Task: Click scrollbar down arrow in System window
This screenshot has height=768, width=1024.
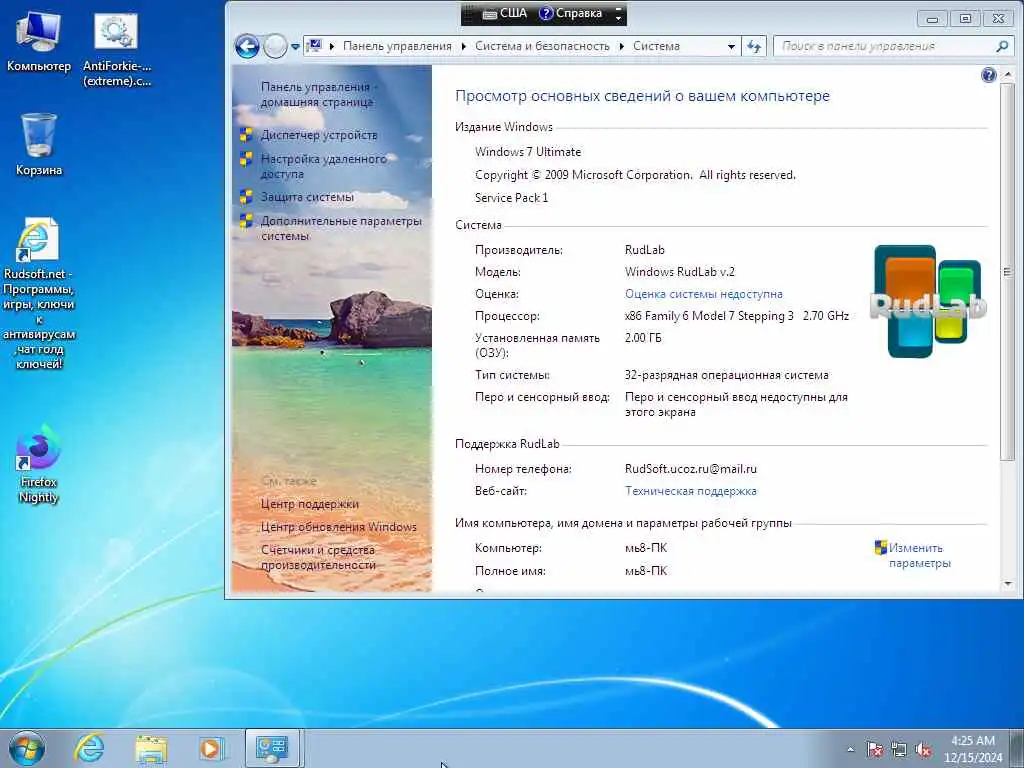Action: [x=1006, y=584]
